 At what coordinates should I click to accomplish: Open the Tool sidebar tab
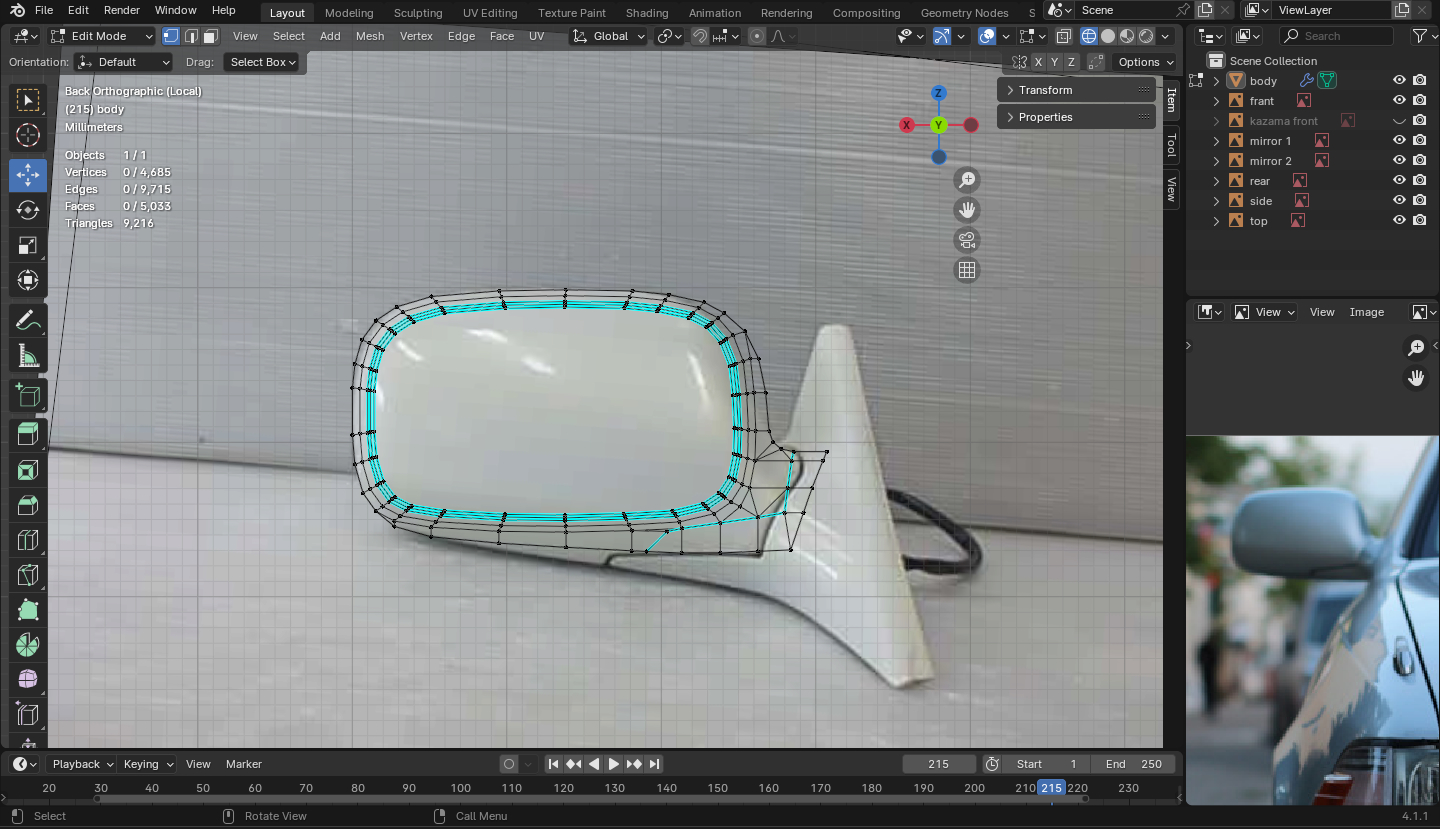click(1172, 146)
